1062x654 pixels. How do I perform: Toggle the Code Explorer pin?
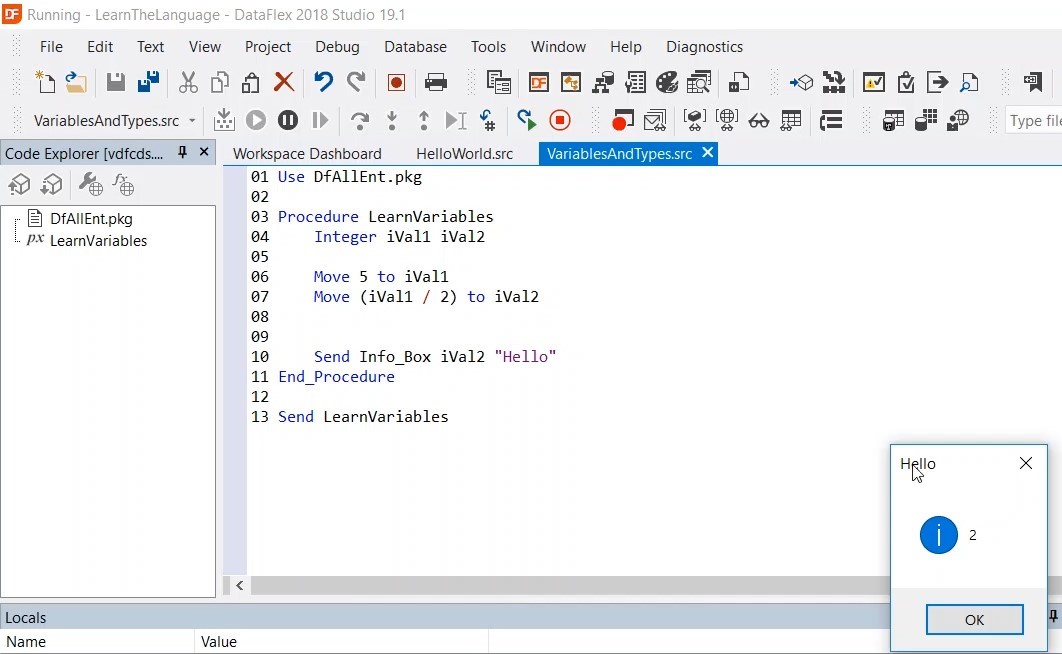click(182, 153)
